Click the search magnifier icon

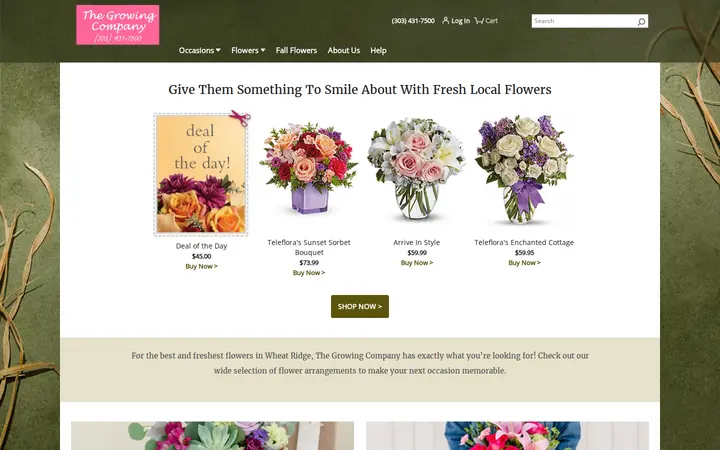(641, 21)
